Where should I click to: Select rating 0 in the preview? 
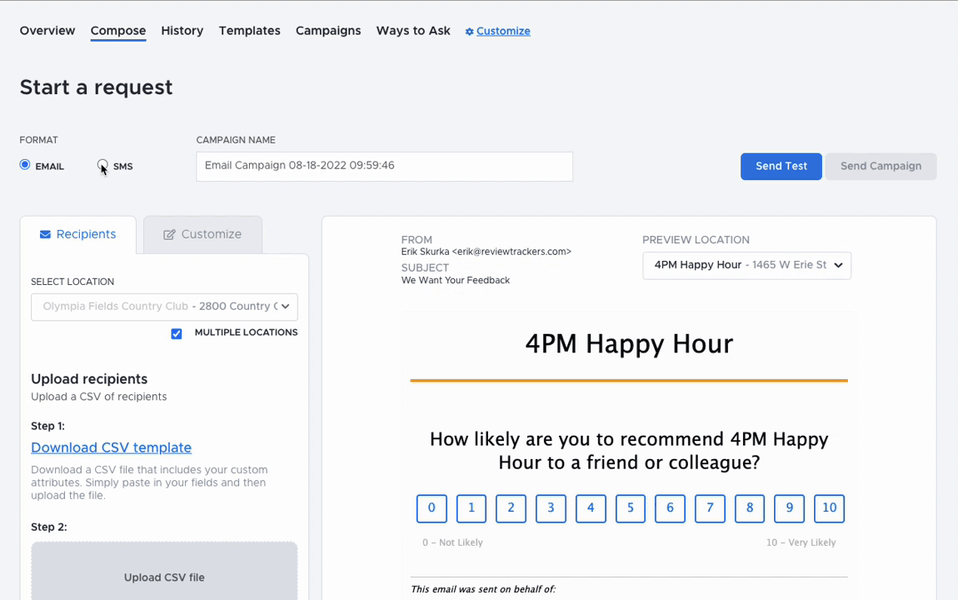(432, 508)
